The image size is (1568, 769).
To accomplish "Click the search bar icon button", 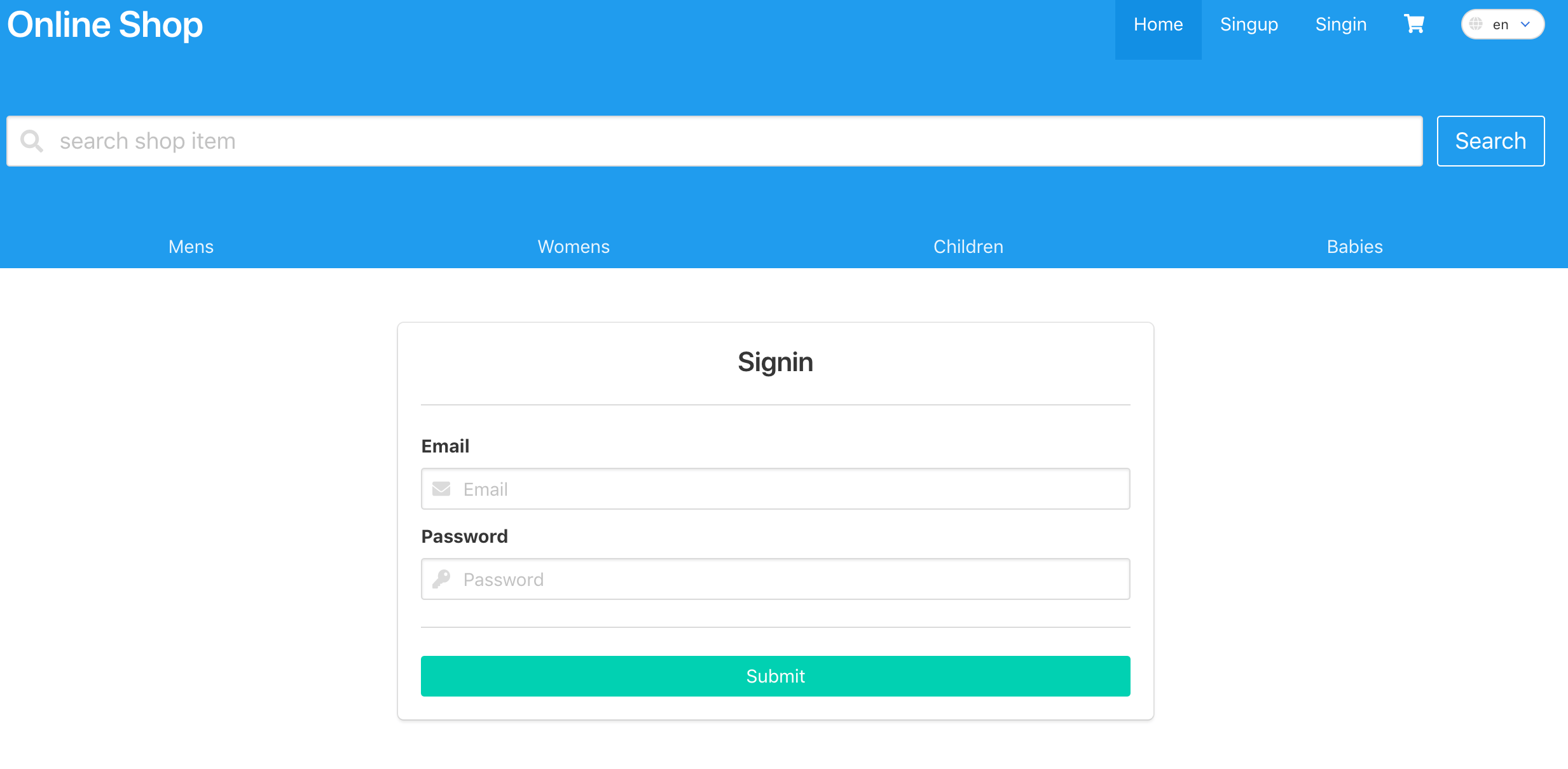I will (32, 140).
